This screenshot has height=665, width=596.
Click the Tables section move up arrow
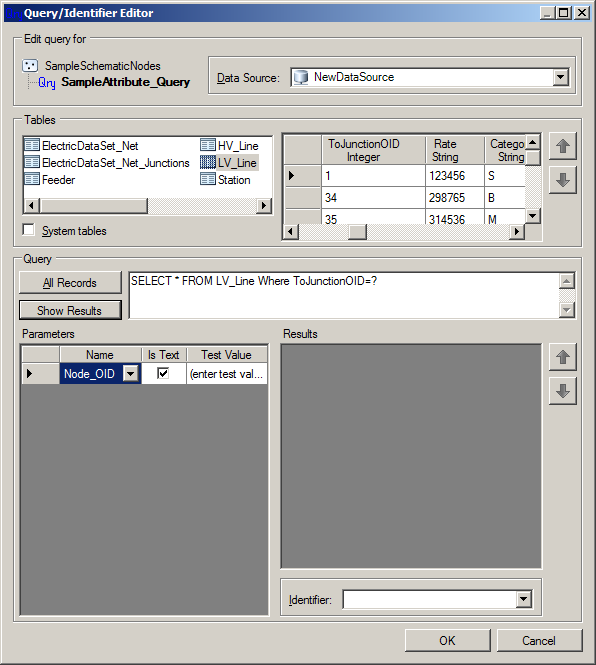tap(562, 146)
